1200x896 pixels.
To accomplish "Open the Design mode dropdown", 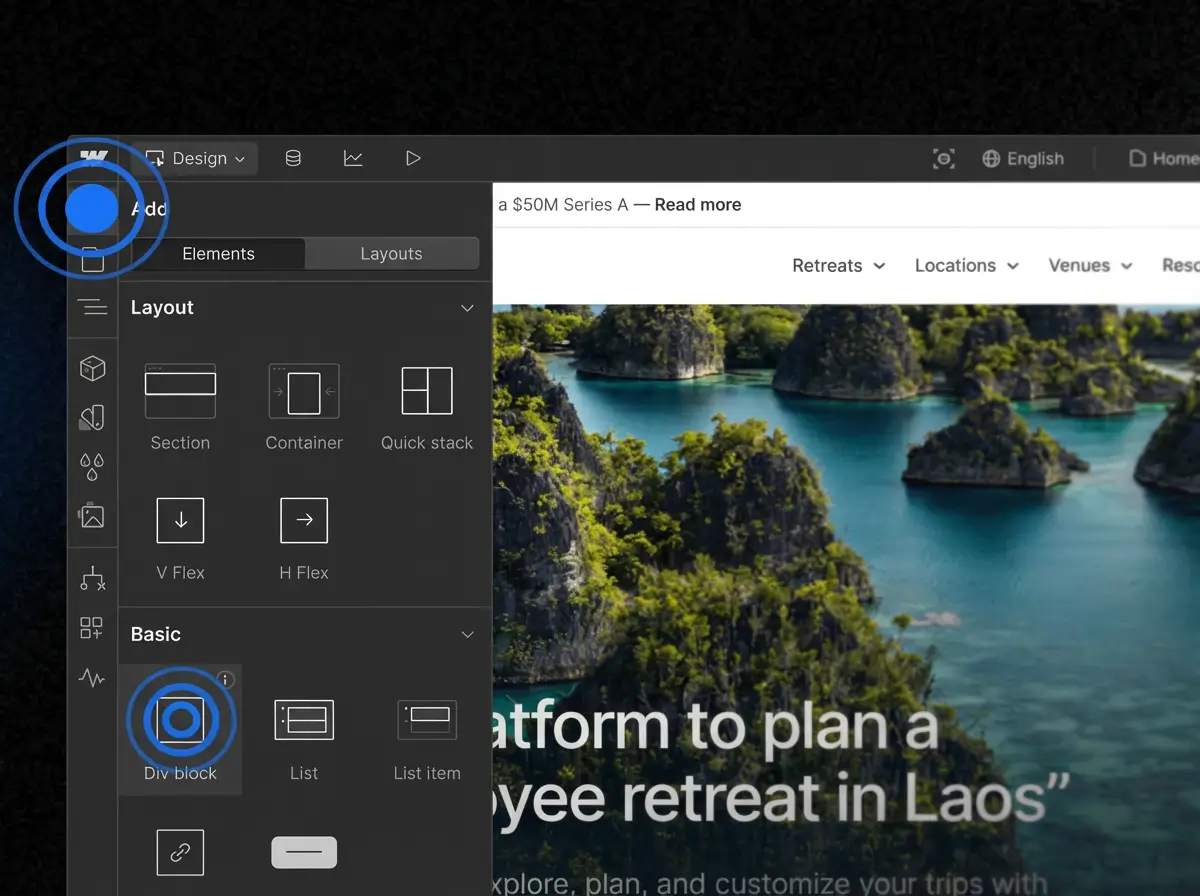I will pyautogui.click(x=196, y=158).
